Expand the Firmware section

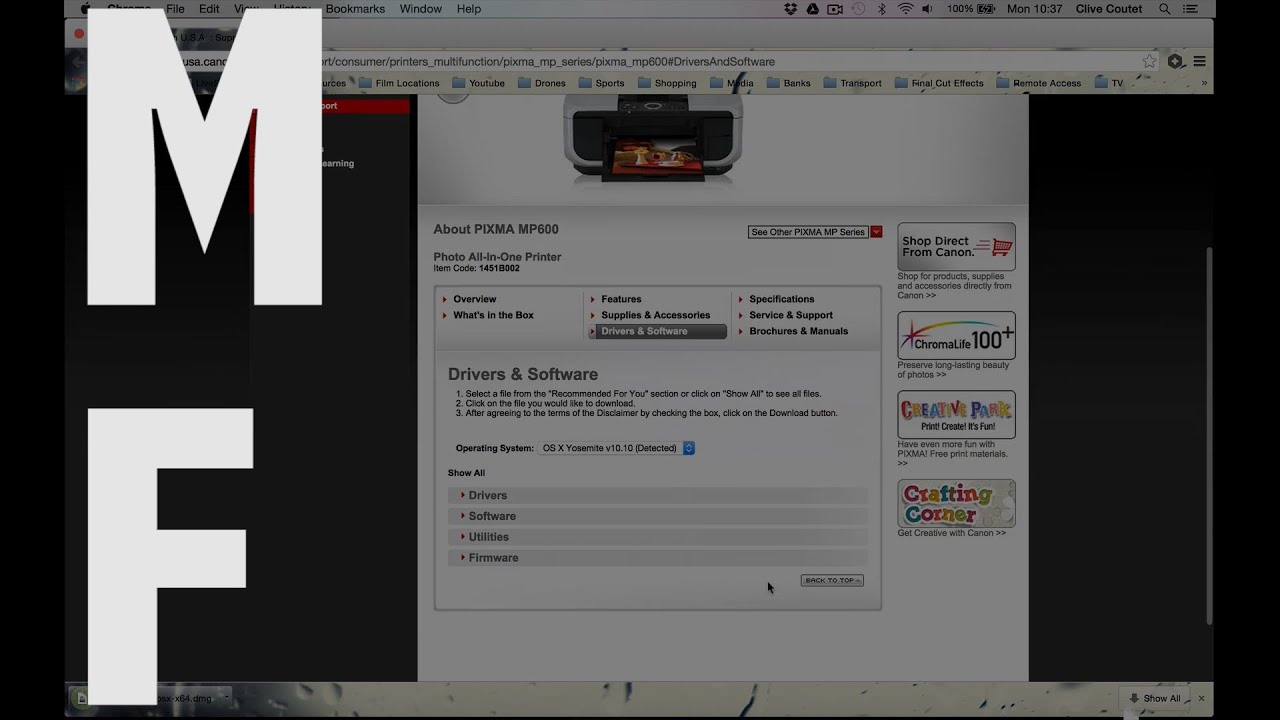(658, 558)
